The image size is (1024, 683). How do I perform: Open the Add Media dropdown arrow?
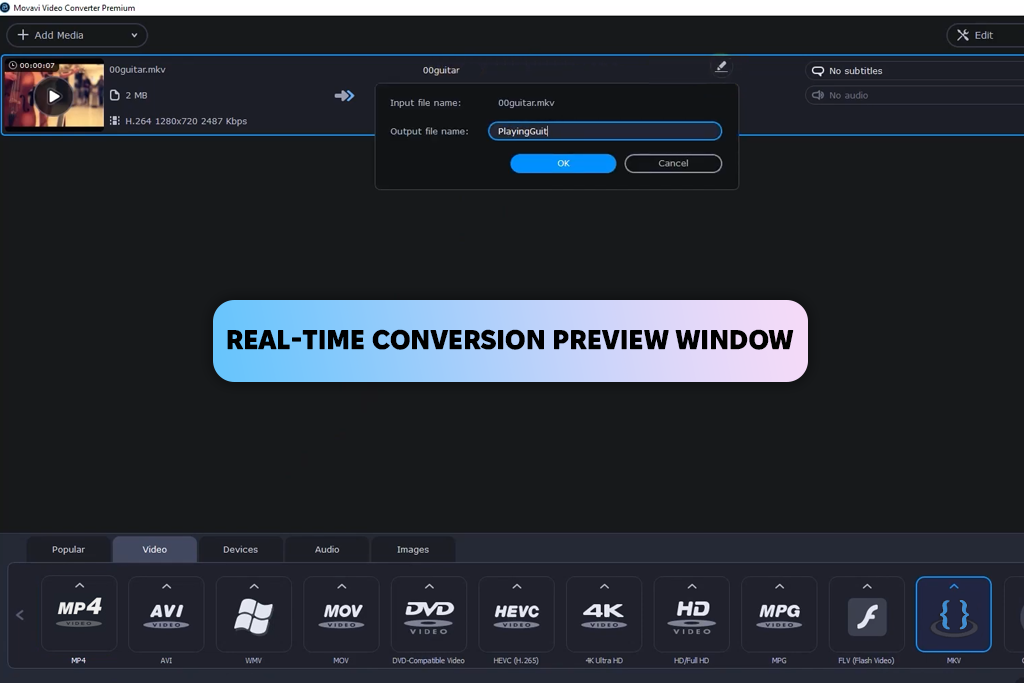(134, 35)
